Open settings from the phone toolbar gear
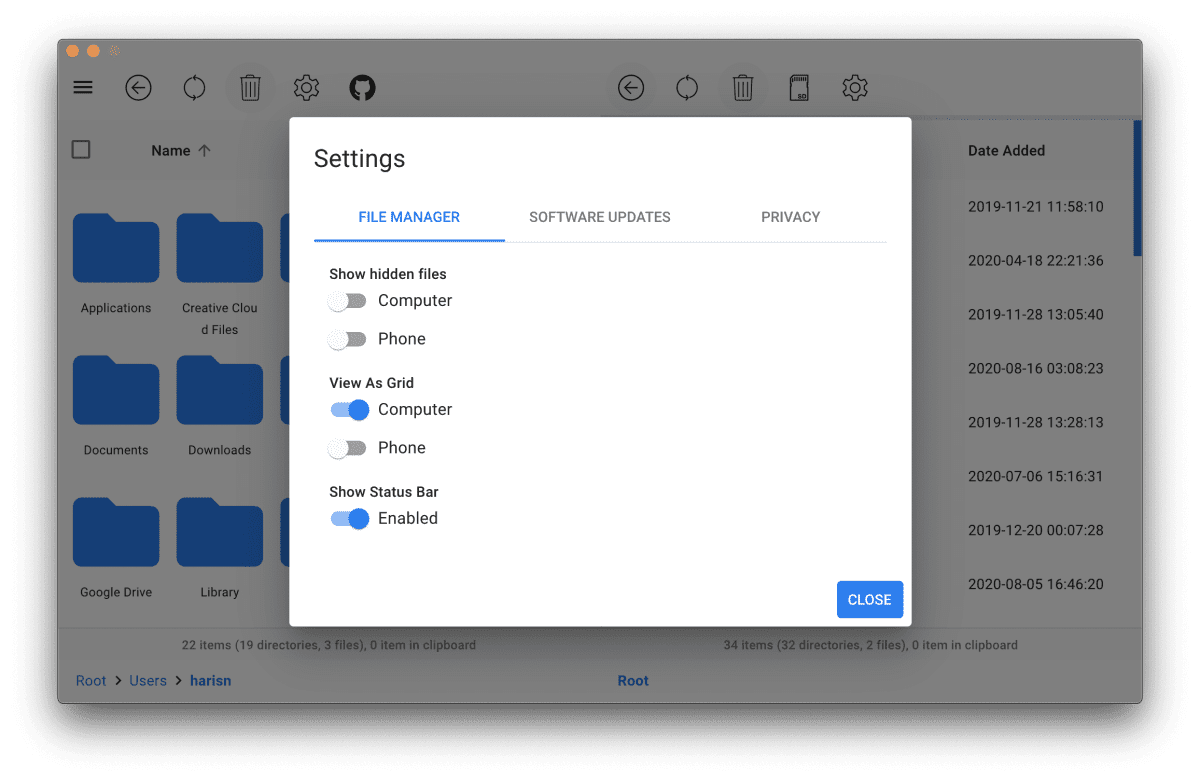 (x=854, y=88)
